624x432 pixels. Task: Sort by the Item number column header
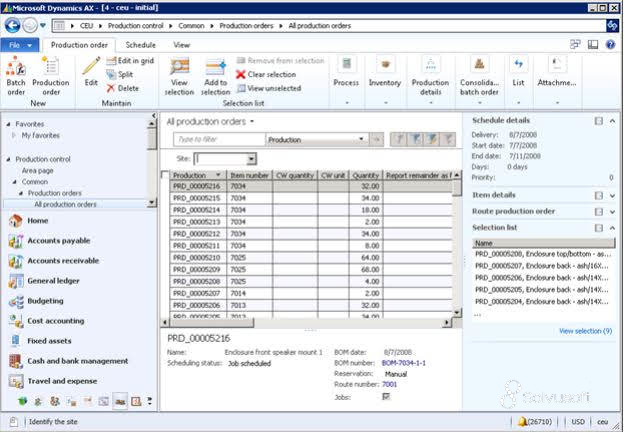coord(250,175)
